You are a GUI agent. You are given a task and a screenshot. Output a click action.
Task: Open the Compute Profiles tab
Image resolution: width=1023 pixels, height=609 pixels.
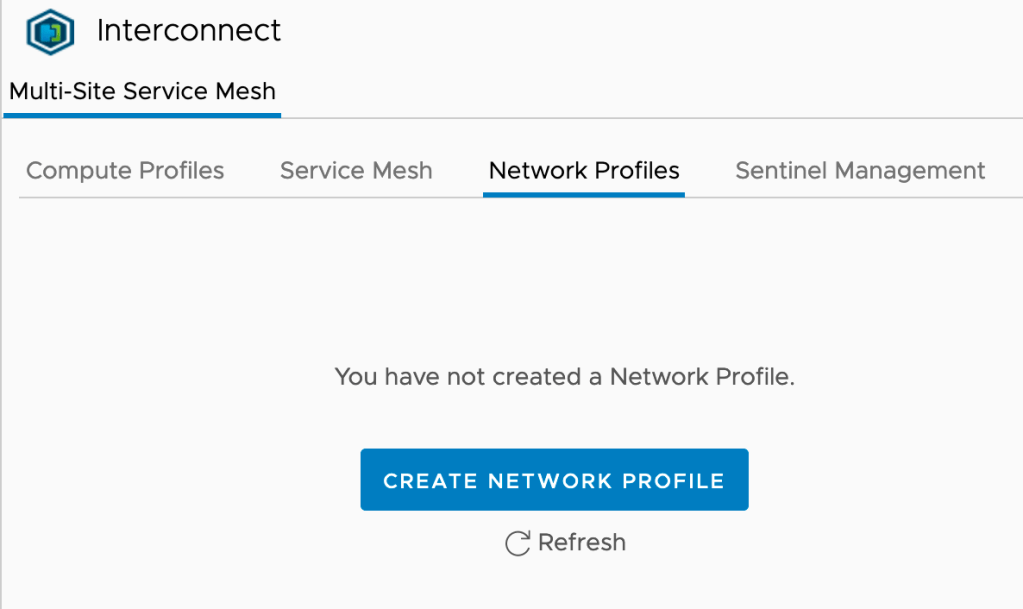pyautogui.click(x=125, y=171)
